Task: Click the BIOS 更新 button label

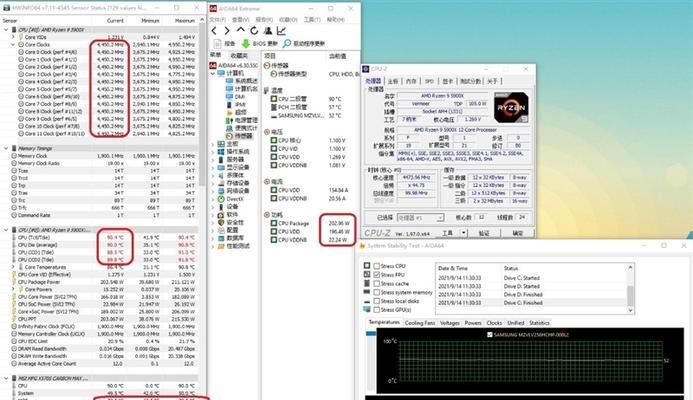Action: click(x=265, y=43)
